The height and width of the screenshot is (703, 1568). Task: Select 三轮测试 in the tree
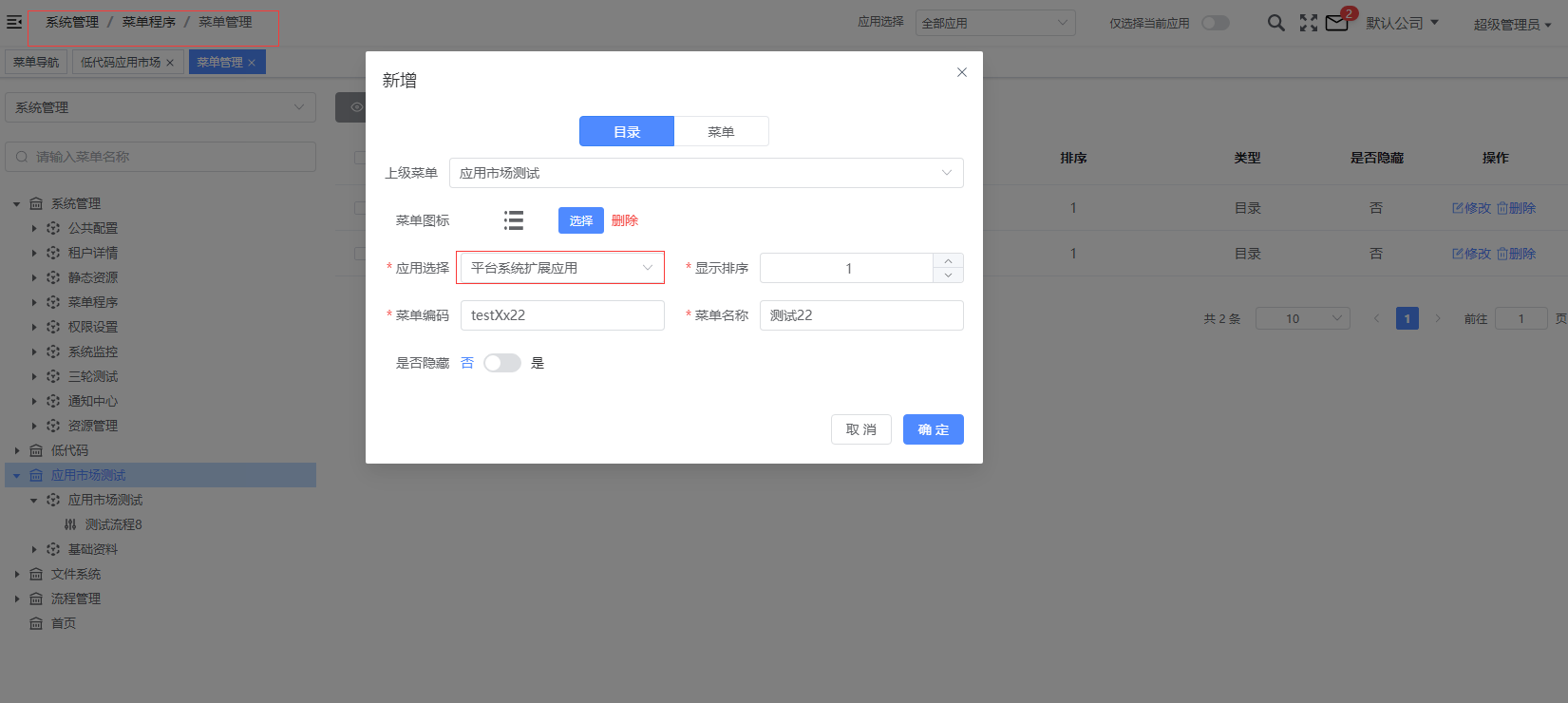pyautogui.click(x=93, y=376)
